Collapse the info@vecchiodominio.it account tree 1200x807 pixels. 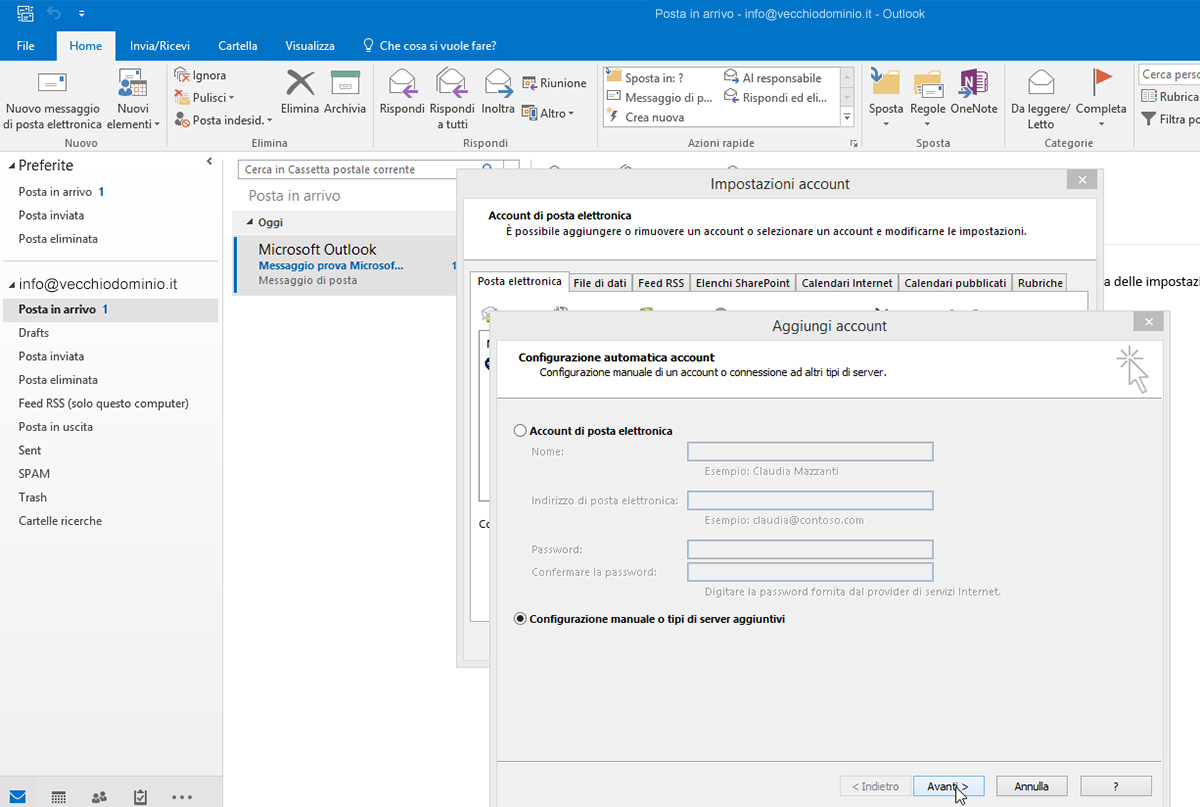tap(11, 284)
